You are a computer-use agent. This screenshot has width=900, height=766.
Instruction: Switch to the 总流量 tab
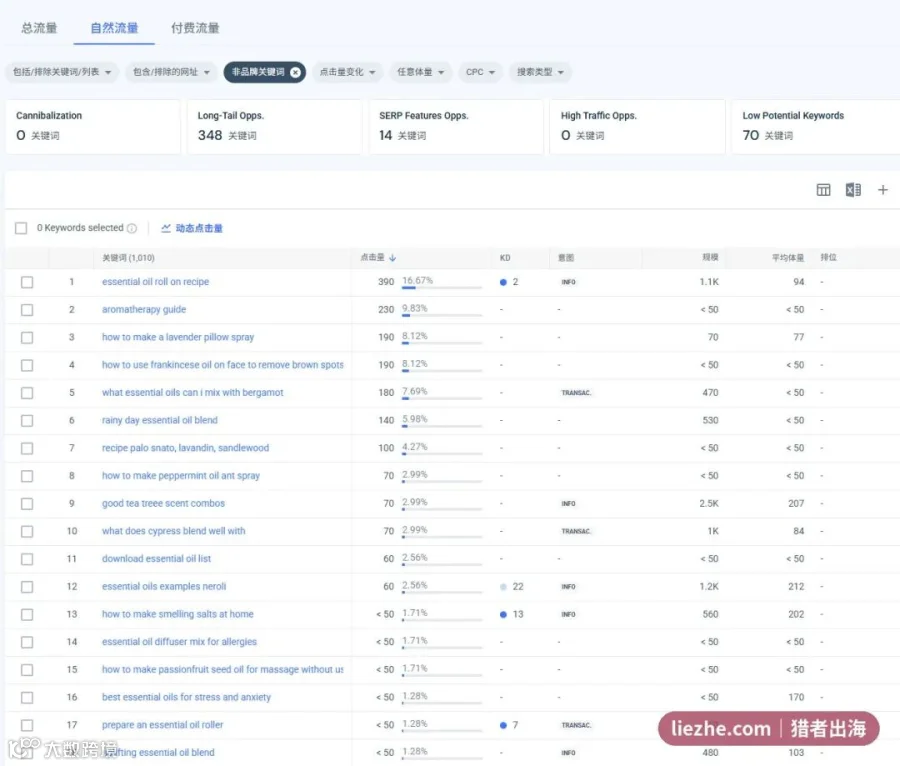click(x=39, y=28)
